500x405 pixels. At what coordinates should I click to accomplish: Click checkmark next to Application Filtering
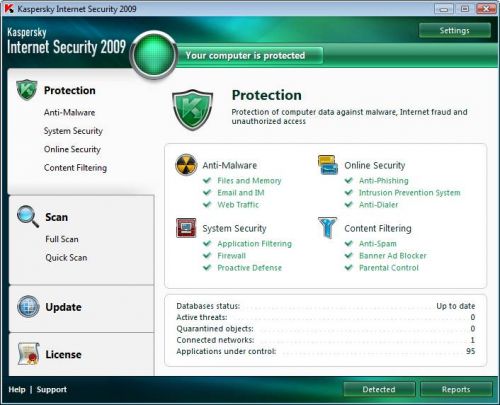click(207, 243)
